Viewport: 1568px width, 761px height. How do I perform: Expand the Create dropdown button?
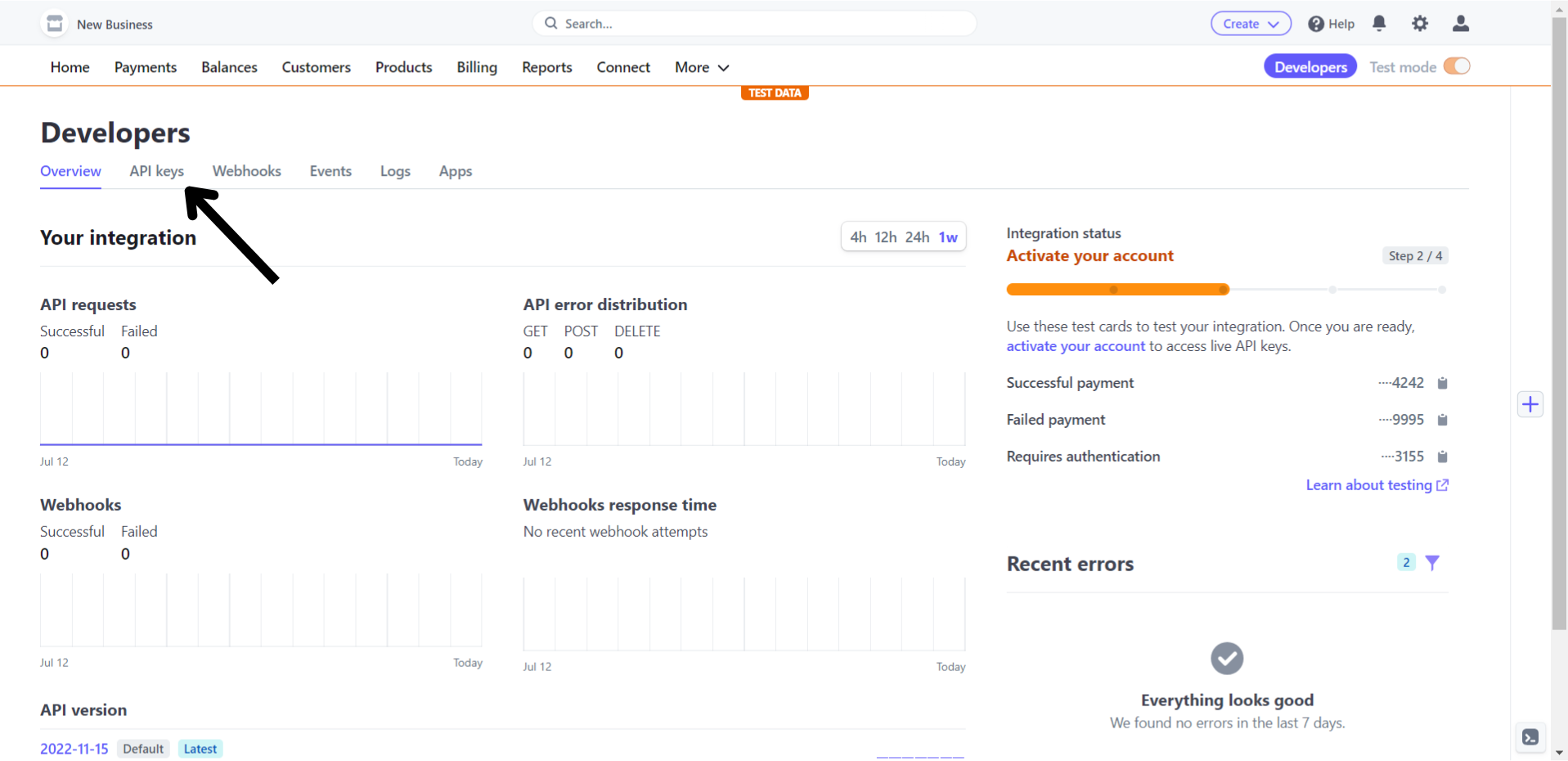click(1251, 24)
